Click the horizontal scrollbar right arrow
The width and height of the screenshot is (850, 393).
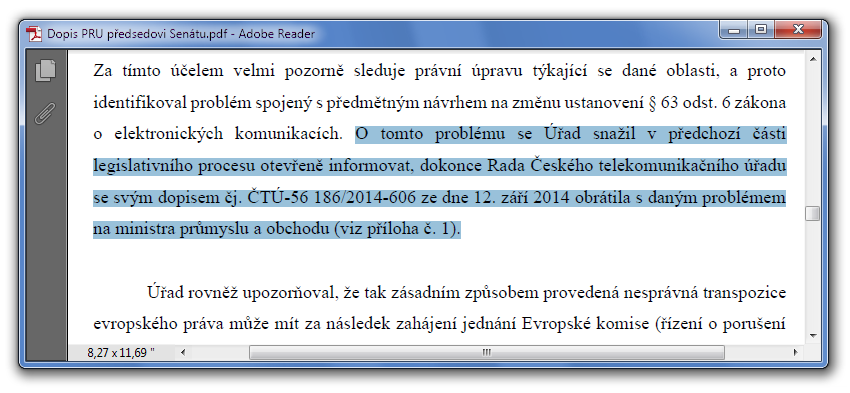point(795,352)
